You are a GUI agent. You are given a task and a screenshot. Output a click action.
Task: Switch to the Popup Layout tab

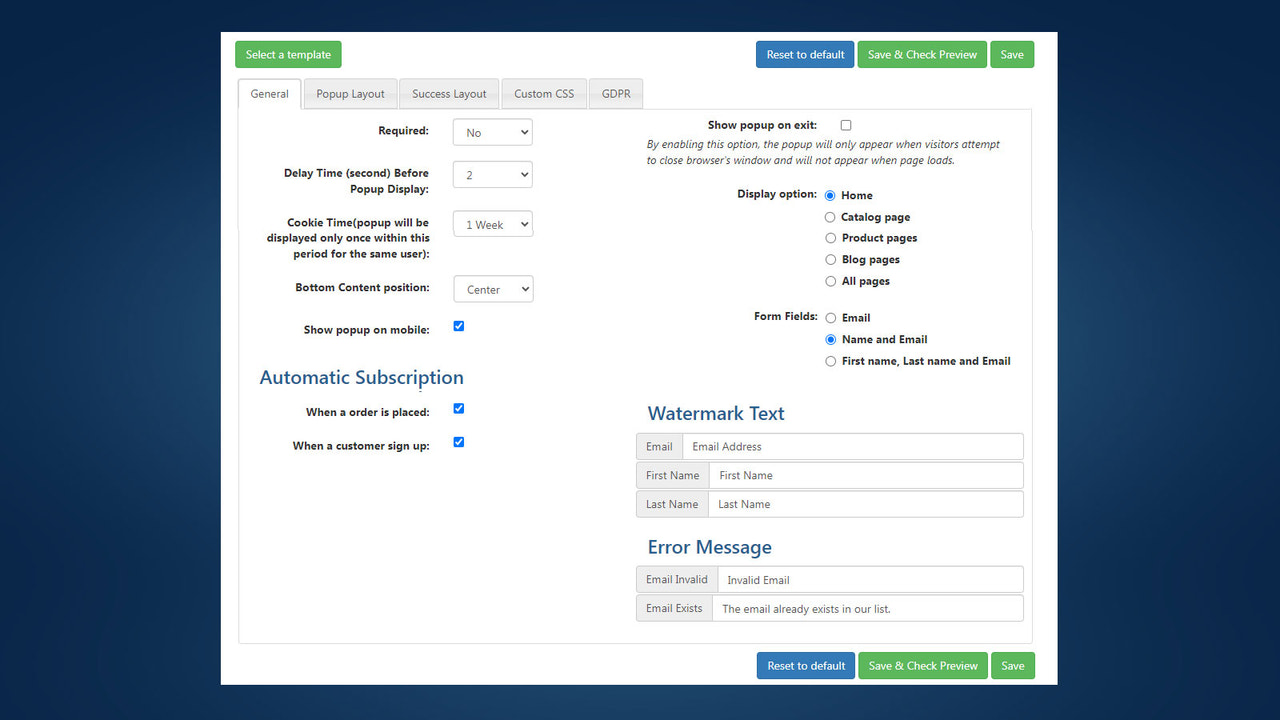[x=350, y=93]
